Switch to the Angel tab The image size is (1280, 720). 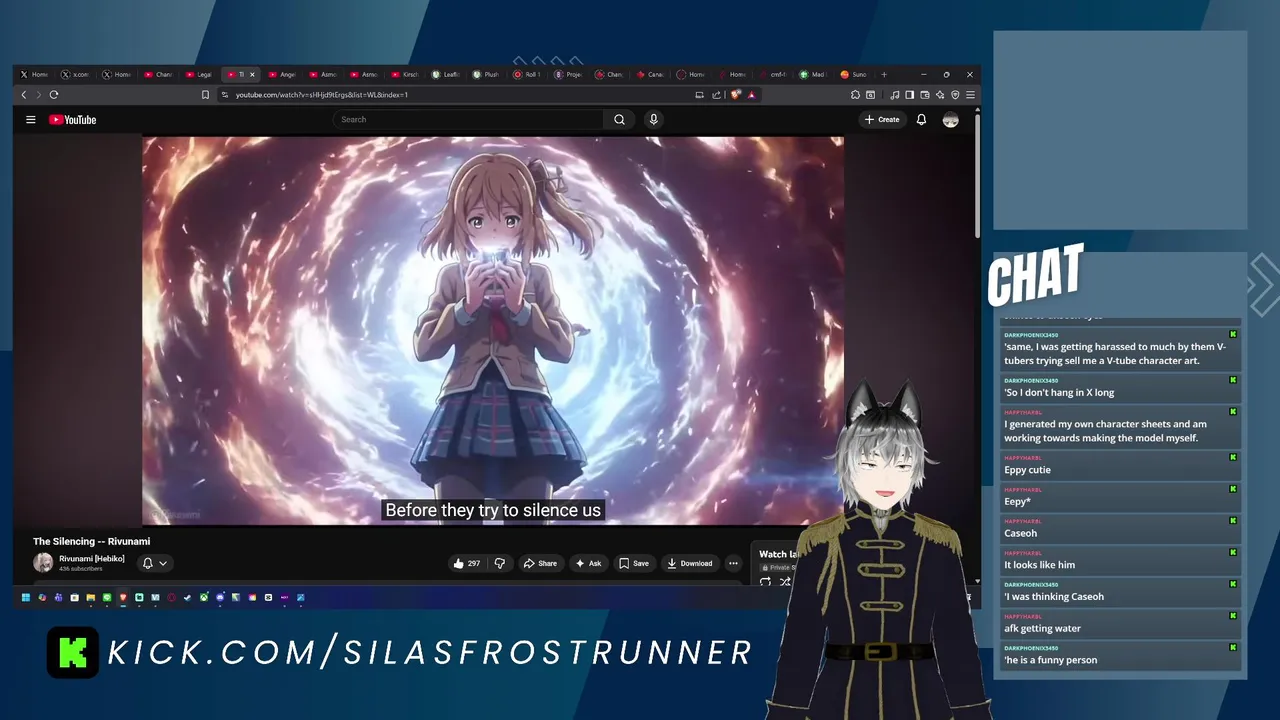282,74
